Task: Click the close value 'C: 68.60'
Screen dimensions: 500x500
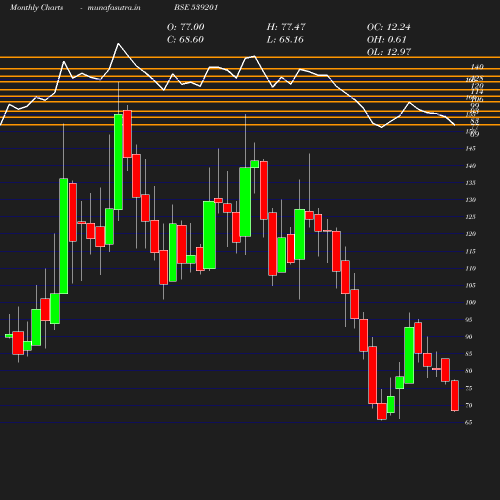Action: (x=185, y=39)
